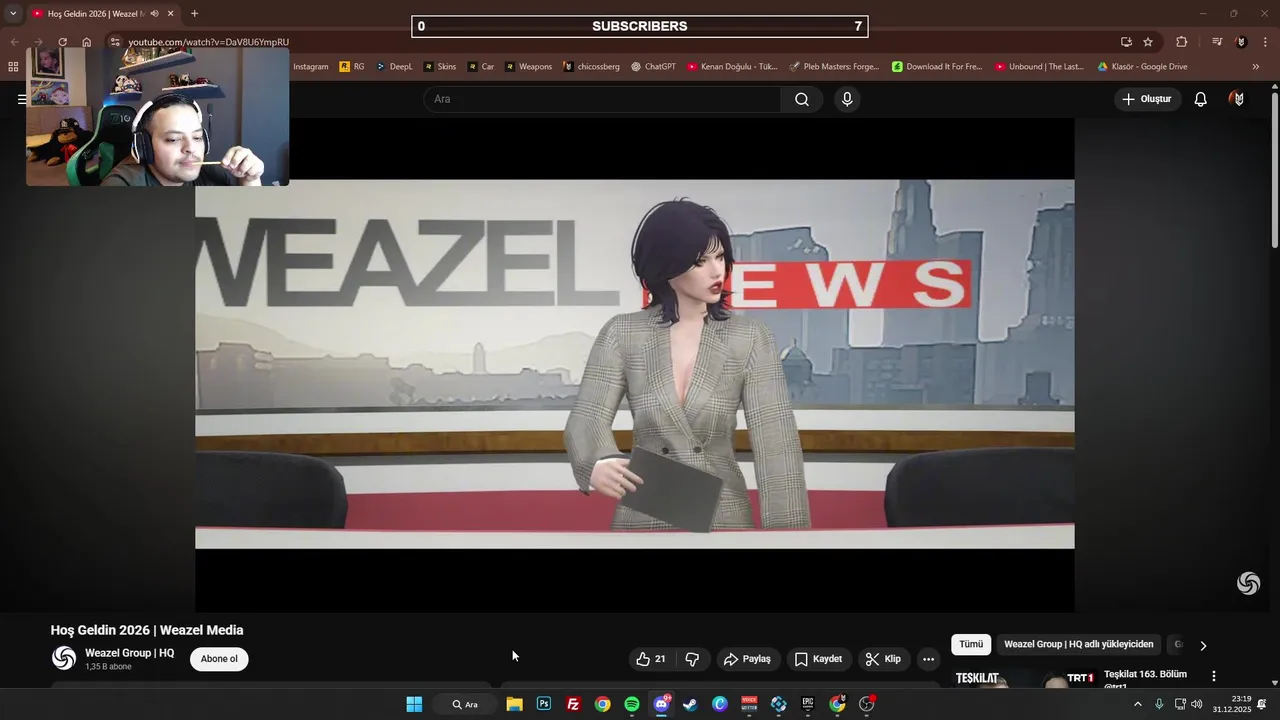The height and width of the screenshot is (720, 1280).
Task: Launch Photoshop from the taskbar
Action: coord(544,704)
